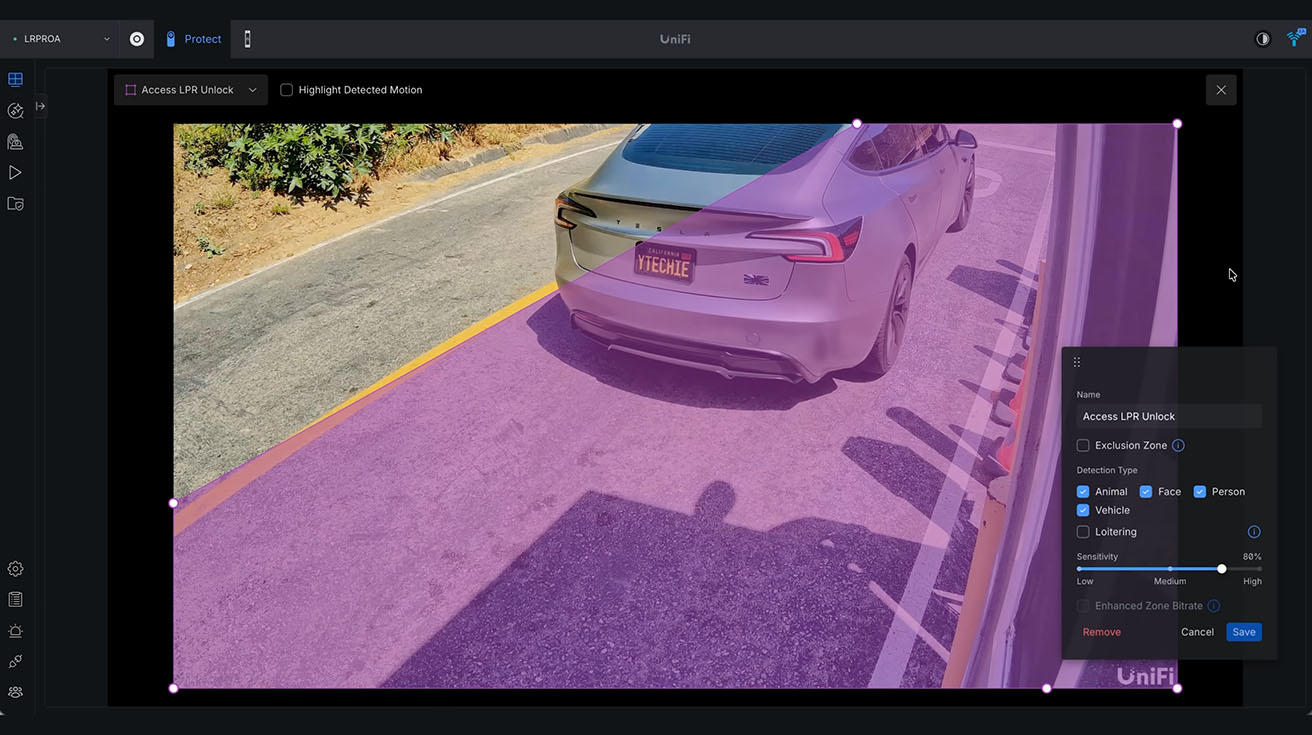Screen dimensions: 1312x735
Task: Open the alarm siren sidebar icon
Action: click(x=15, y=630)
